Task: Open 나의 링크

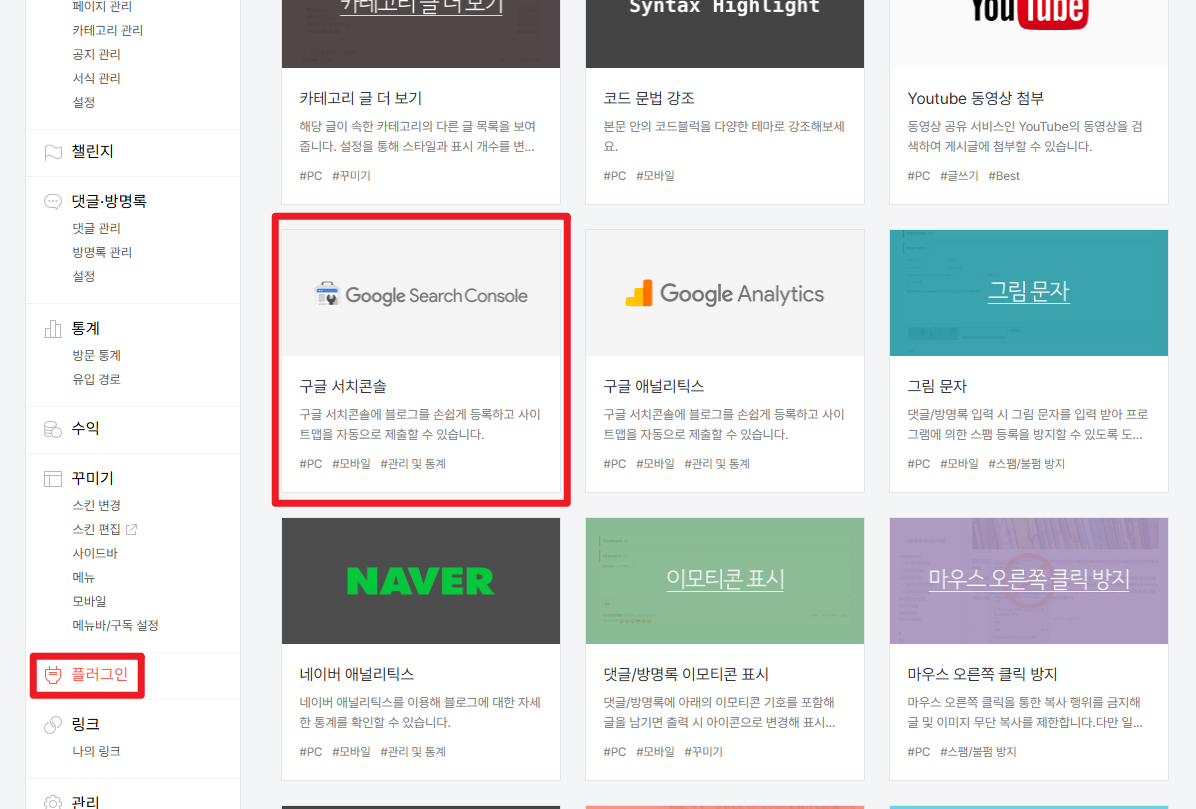Action: [96, 751]
